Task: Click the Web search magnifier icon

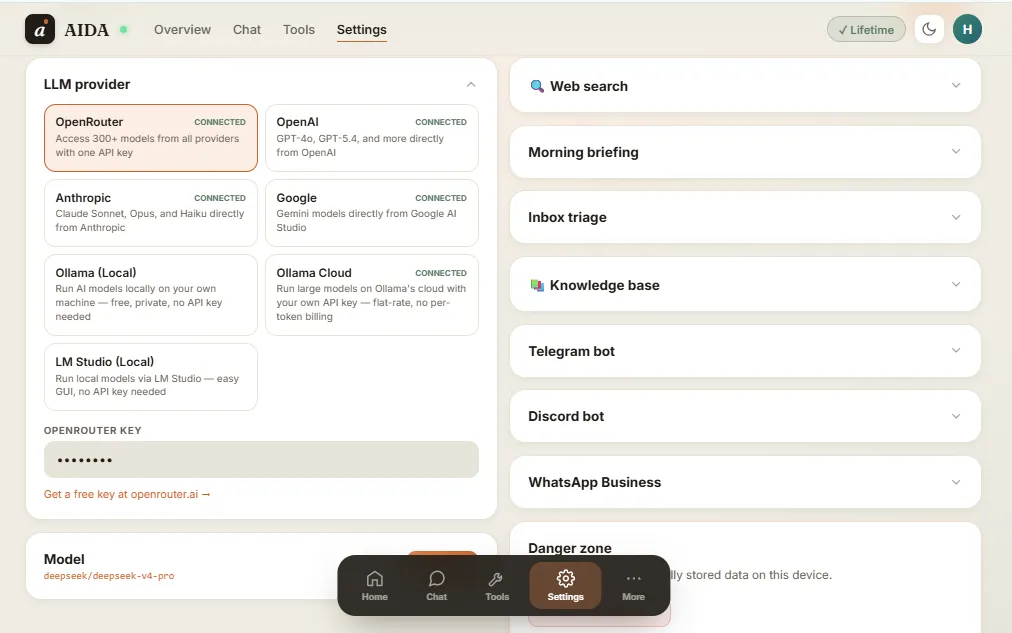Action: [x=536, y=86]
